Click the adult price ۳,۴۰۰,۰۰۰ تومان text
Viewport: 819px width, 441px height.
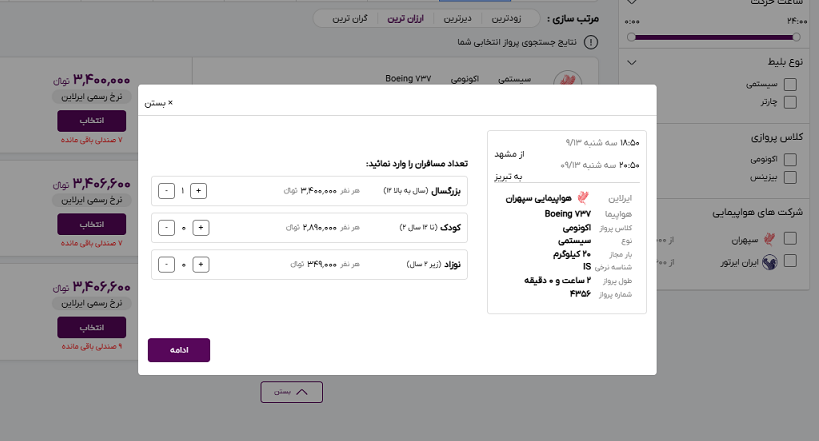pyautogui.click(x=310, y=191)
